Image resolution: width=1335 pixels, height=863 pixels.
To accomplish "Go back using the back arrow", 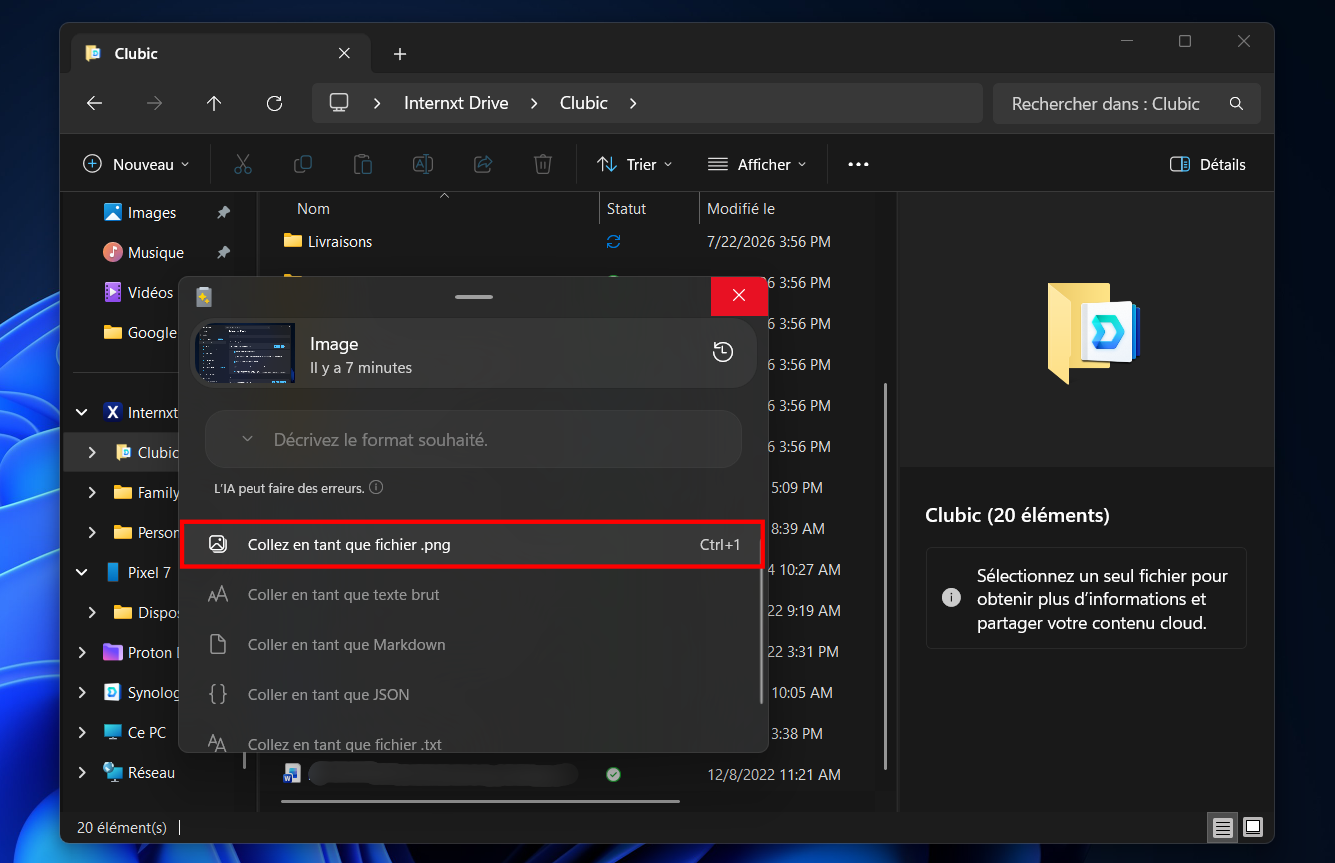I will click(94, 103).
